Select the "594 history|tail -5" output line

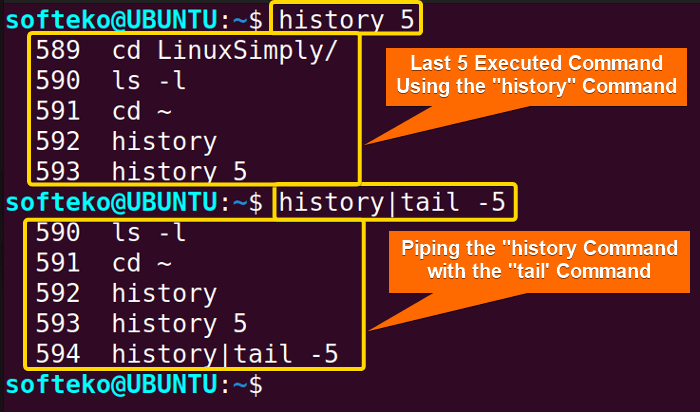tap(187, 354)
